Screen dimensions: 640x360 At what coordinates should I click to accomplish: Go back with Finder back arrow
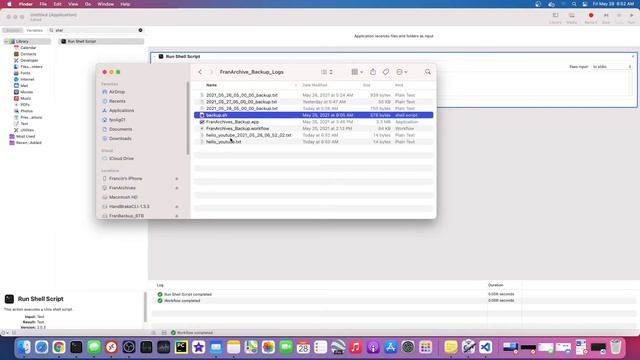tap(200, 72)
